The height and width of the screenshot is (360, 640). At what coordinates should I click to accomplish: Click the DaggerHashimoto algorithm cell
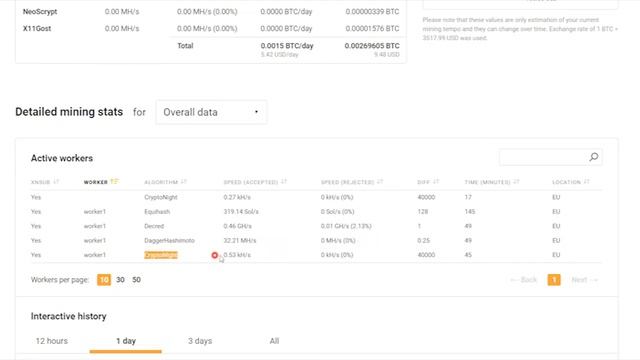point(169,240)
